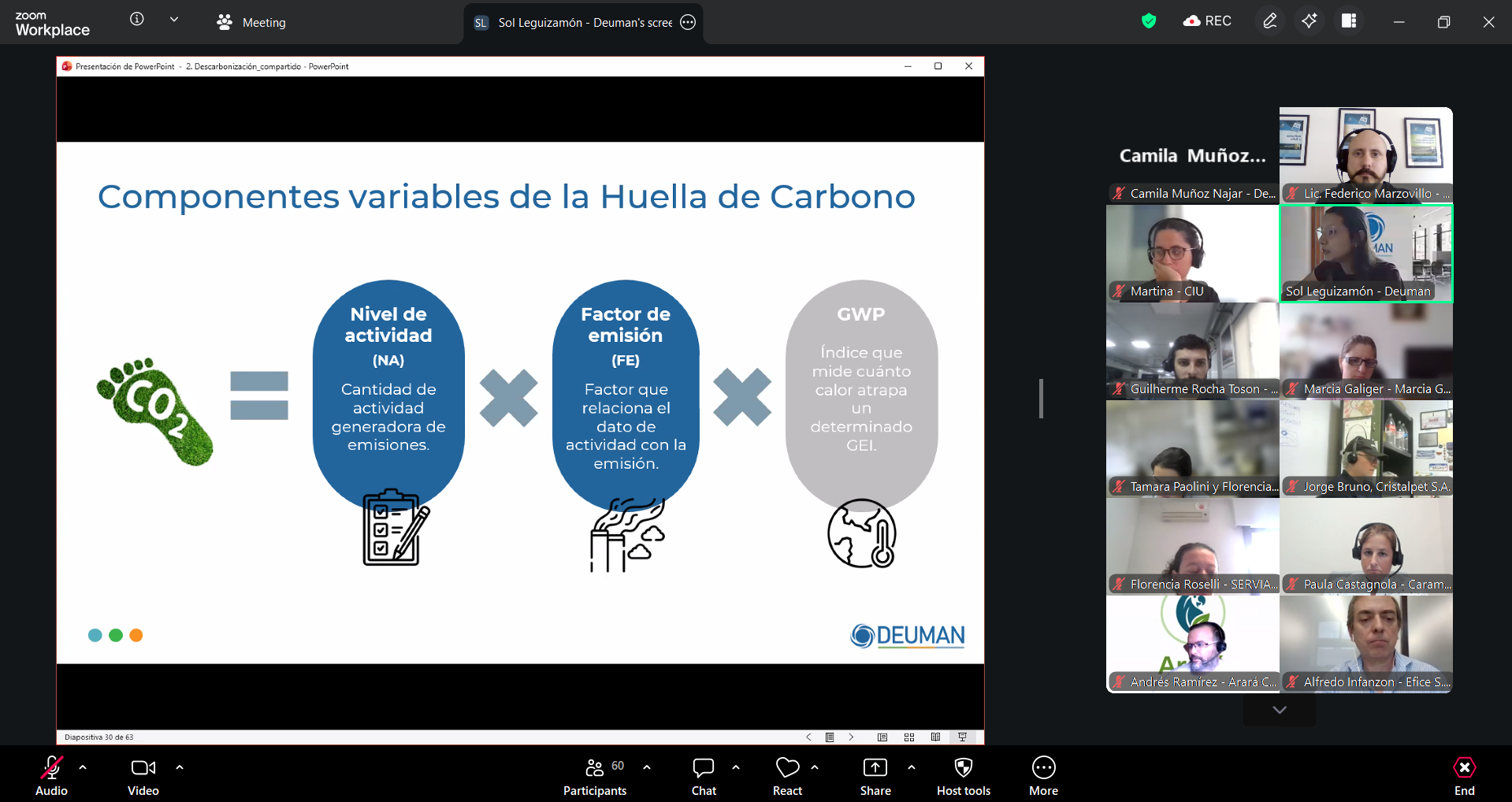The image size is (1512, 802).
Task: Click the green encryption shield icon
Action: point(1149,21)
